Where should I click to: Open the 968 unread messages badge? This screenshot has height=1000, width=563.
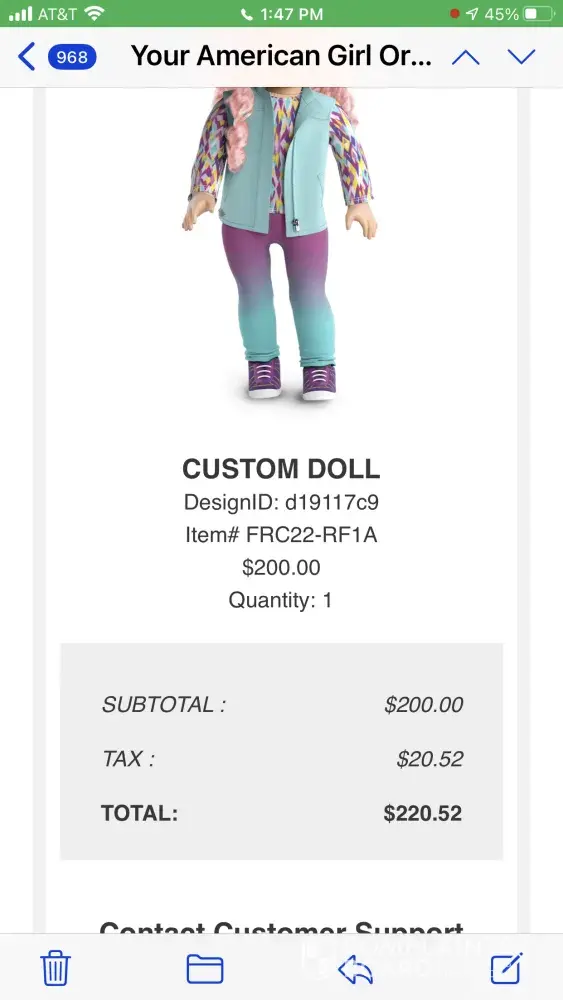coord(72,57)
